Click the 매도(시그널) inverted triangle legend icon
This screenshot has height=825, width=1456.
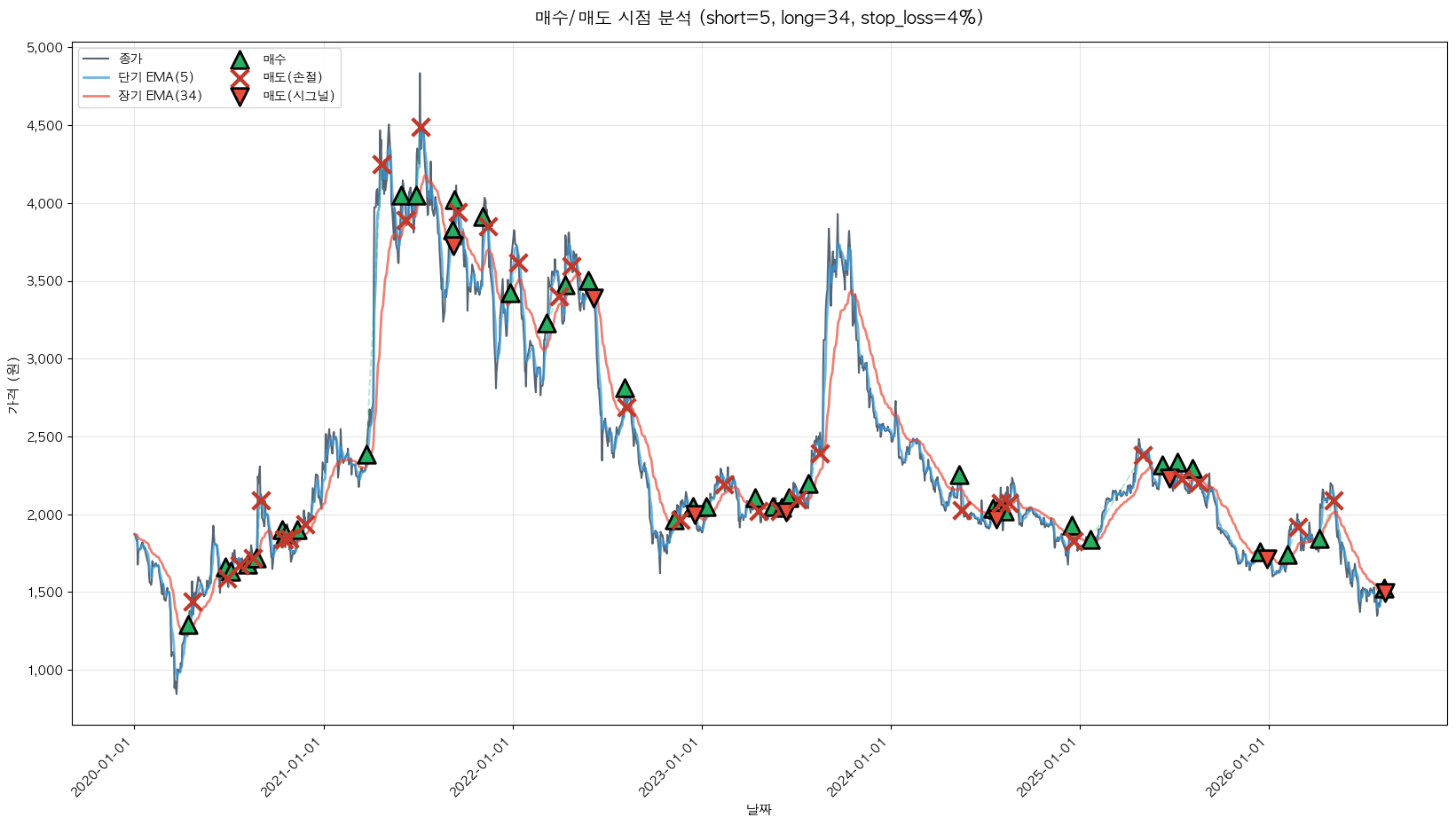pyautogui.click(x=240, y=96)
